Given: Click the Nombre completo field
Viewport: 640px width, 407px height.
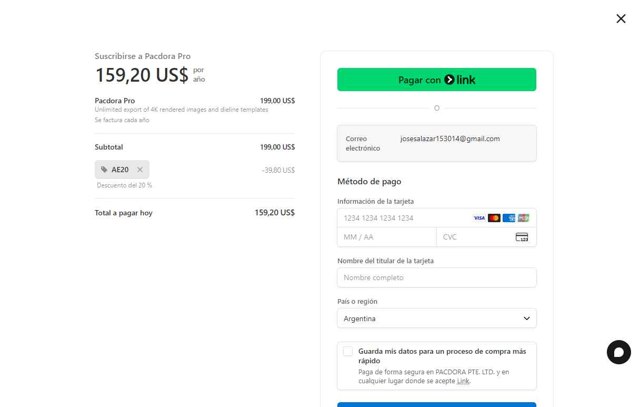Looking at the screenshot, I should tap(436, 278).
